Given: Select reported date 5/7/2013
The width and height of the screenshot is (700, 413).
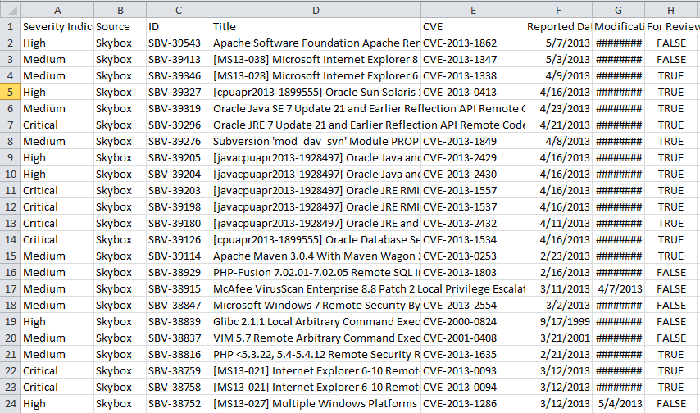Looking at the screenshot, I should click(559, 43).
